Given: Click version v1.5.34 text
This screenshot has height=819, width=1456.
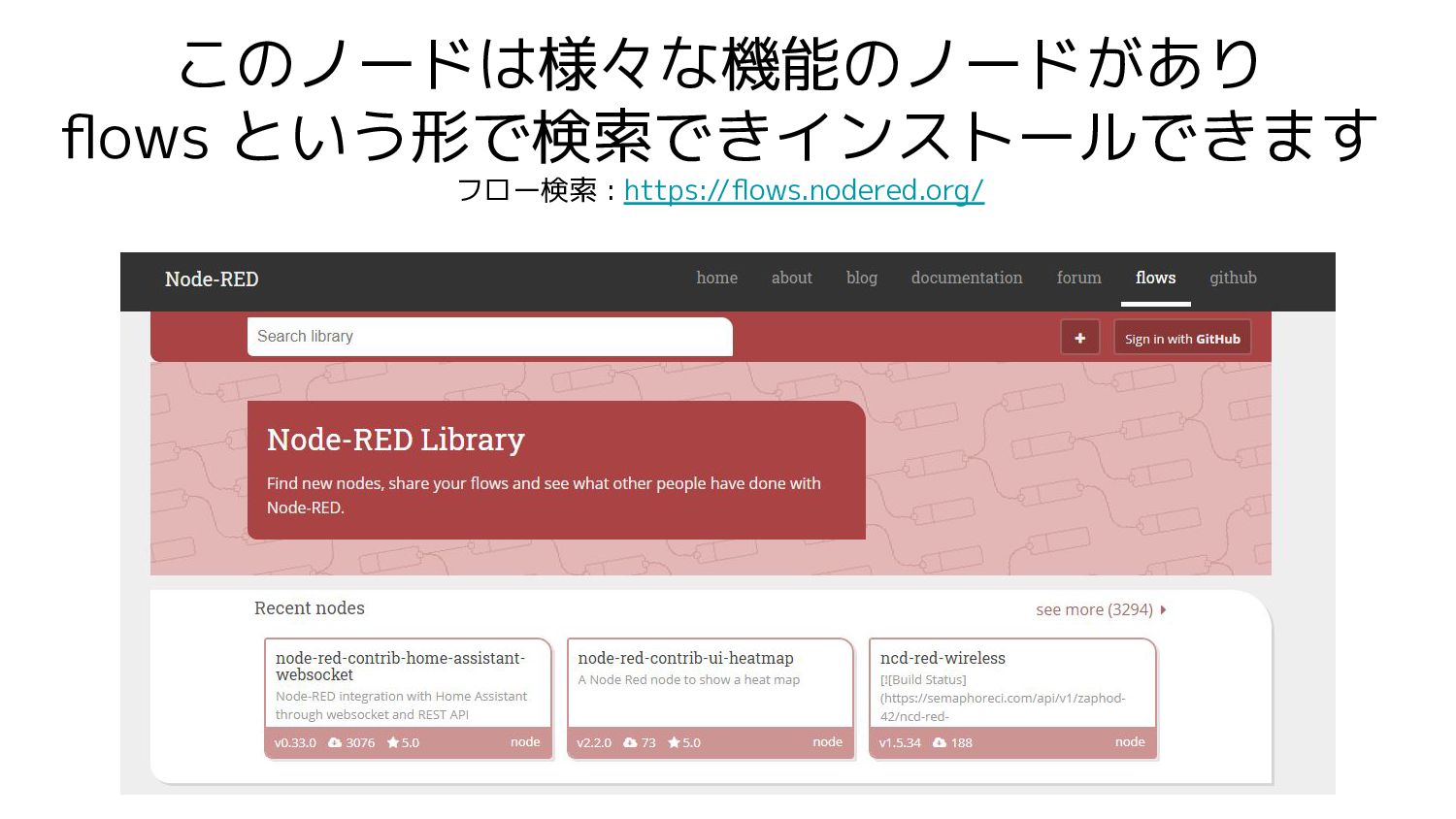Looking at the screenshot, I should 900,742.
